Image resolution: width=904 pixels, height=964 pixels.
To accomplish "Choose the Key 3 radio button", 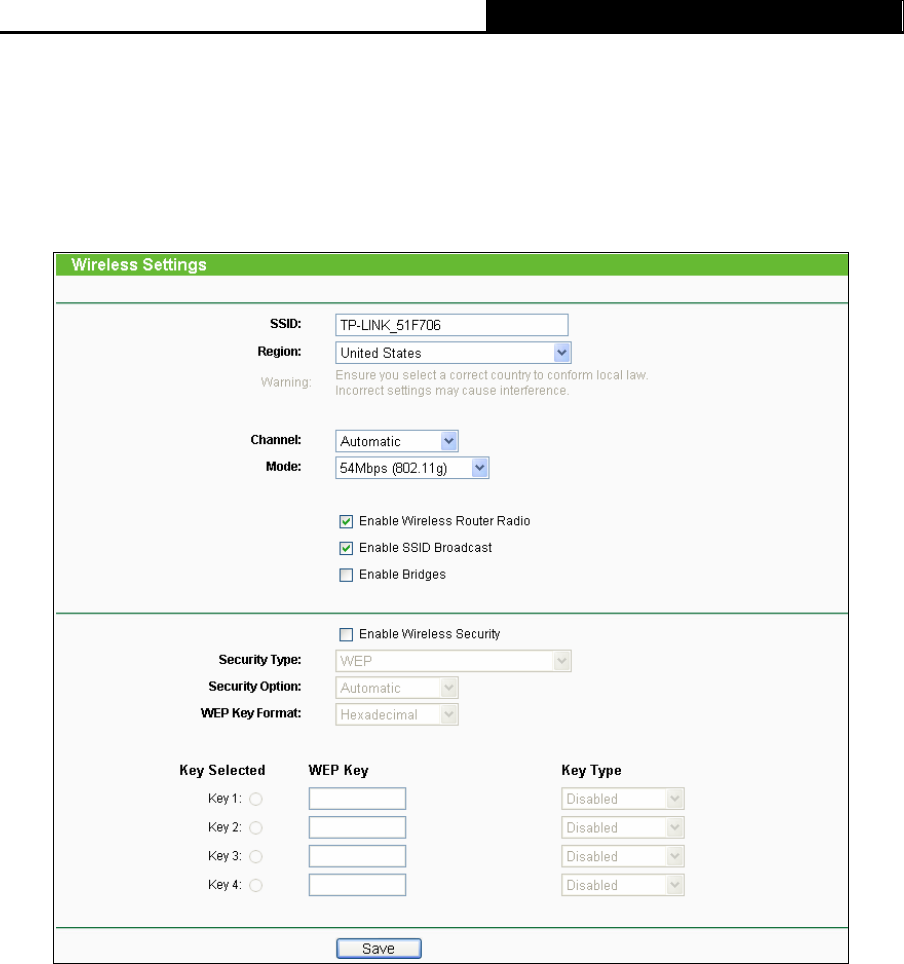I will pyautogui.click(x=258, y=857).
